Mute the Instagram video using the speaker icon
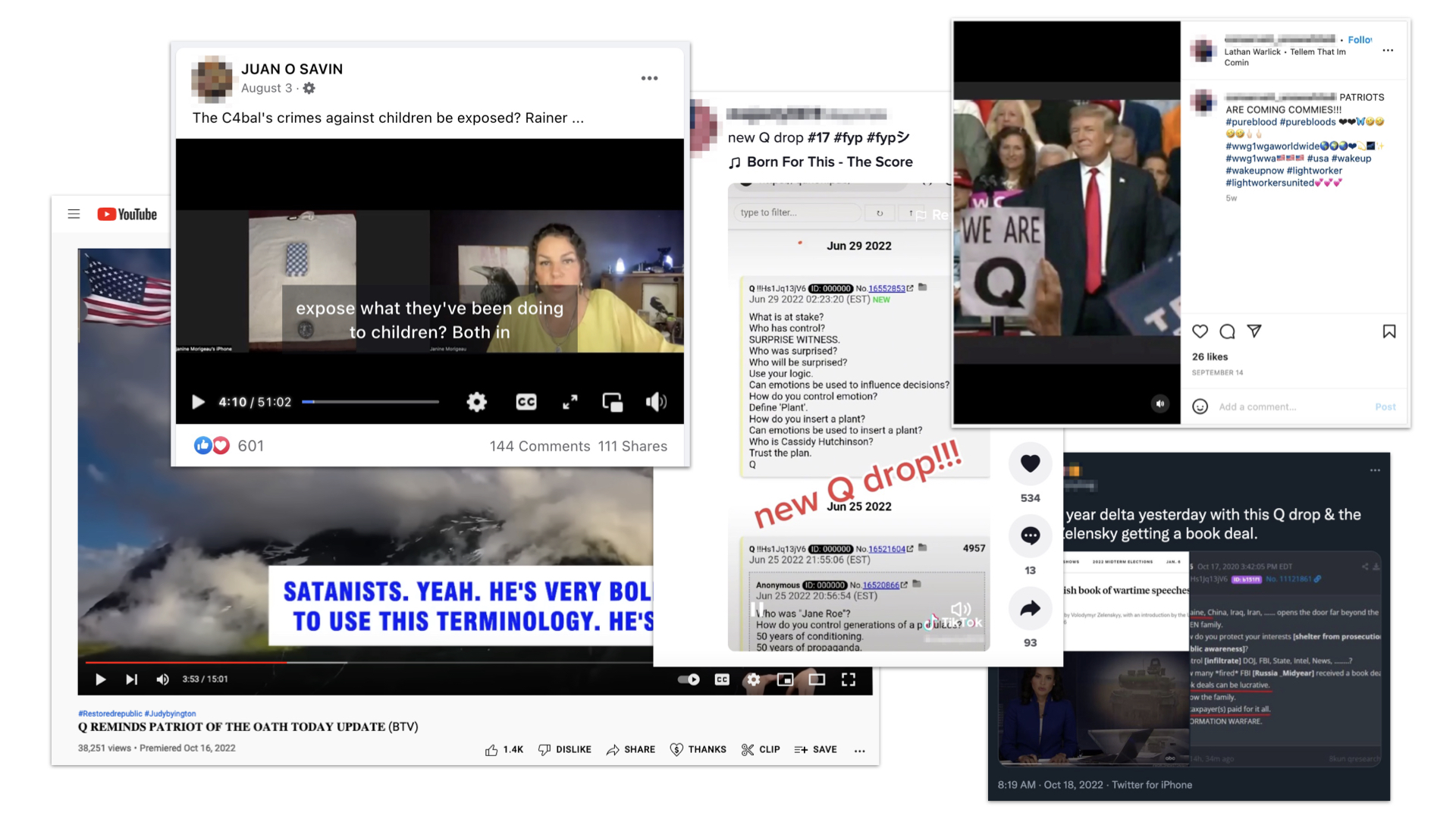Viewport: 1456px width, 819px height. 1160,403
